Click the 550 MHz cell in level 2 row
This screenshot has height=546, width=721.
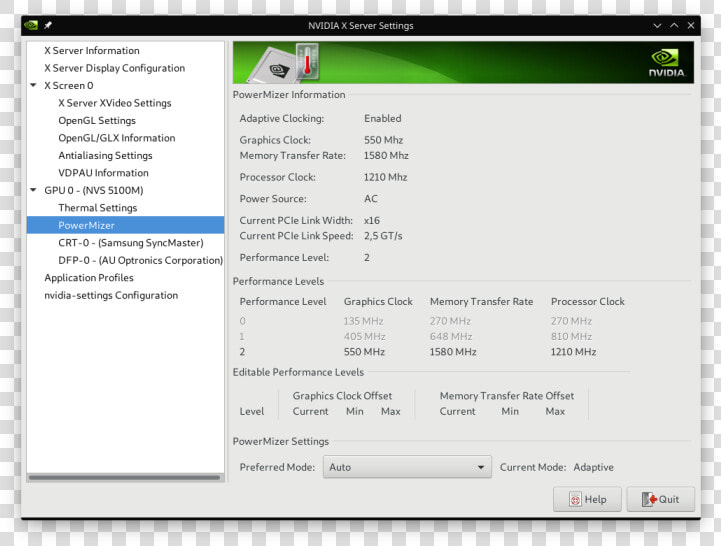click(364, 352)
